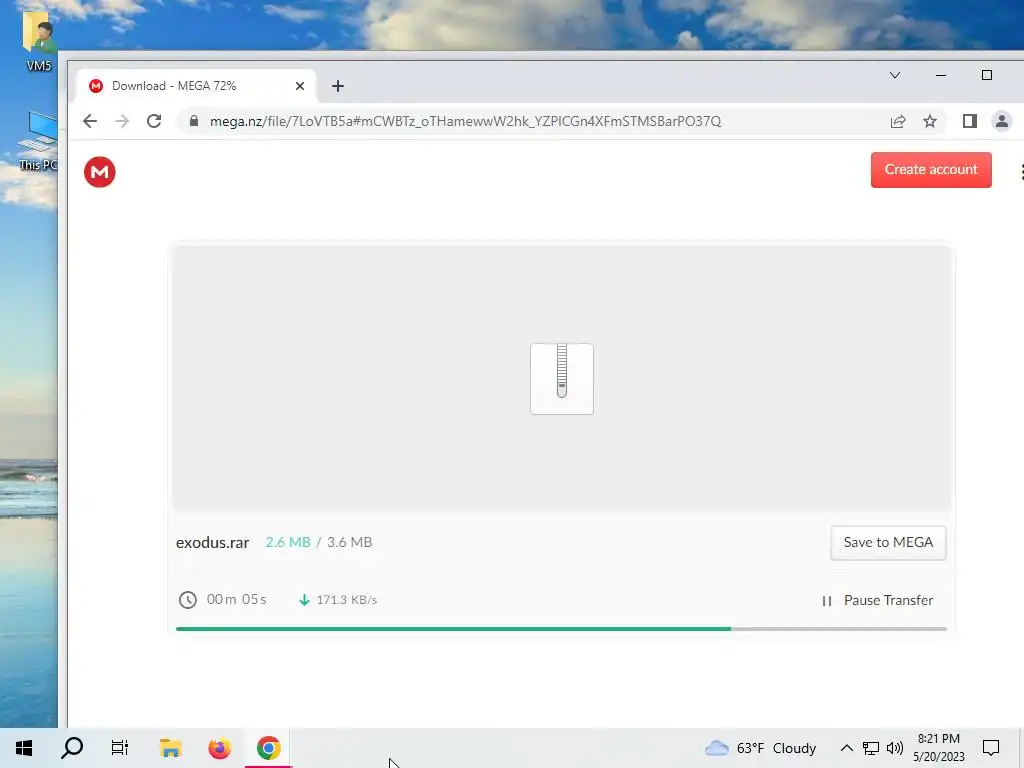
Task: Open the 63°F Cloudy weather widget
Action: [761, 748]
